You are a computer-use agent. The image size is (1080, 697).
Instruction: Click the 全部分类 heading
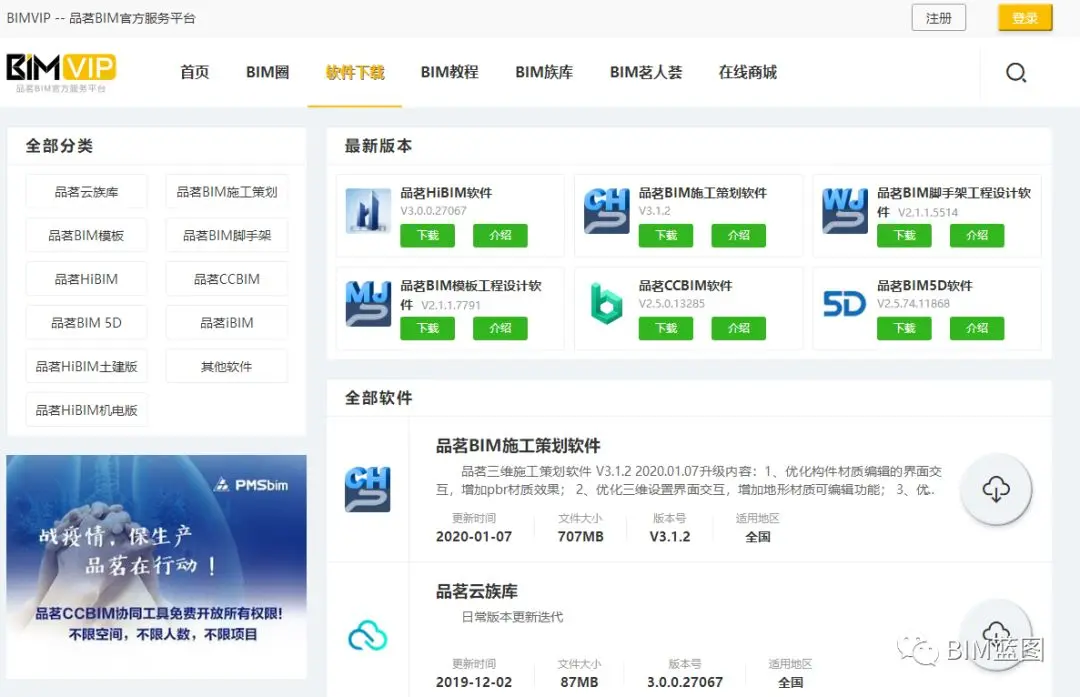coord(59,145)
